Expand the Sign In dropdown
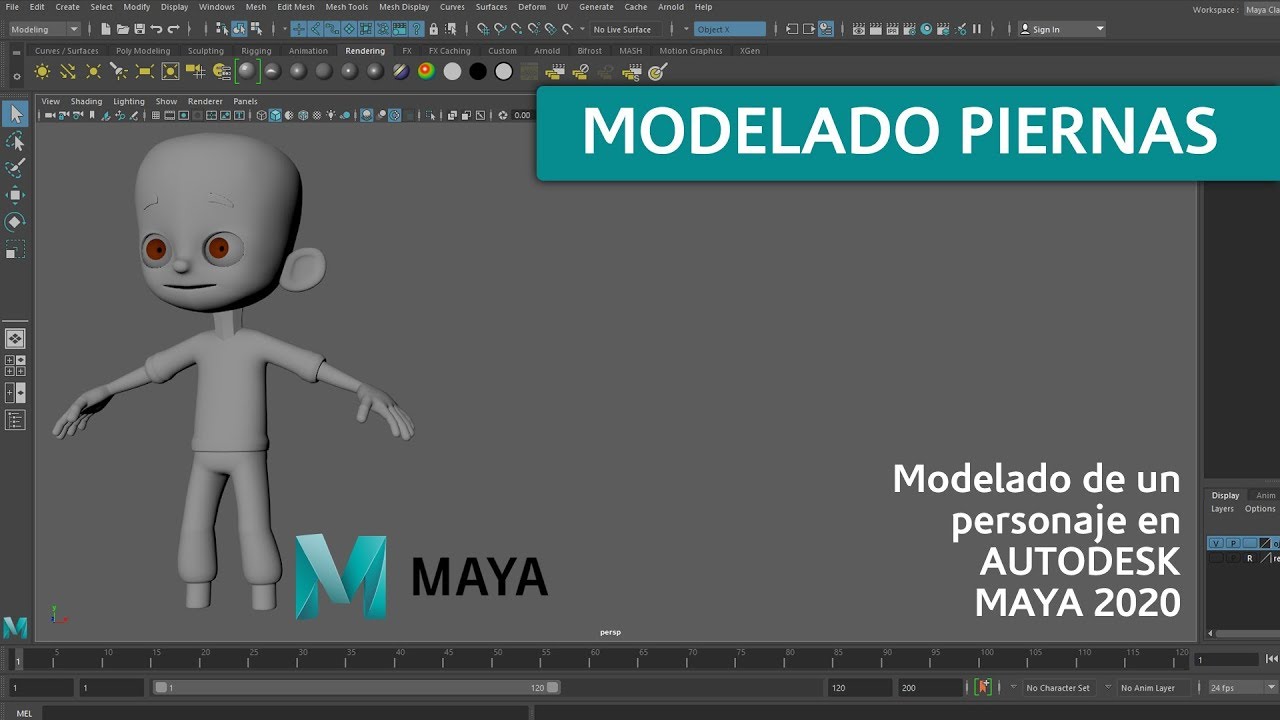This screenshot has width=1280, height=720. click(1062, 29)
